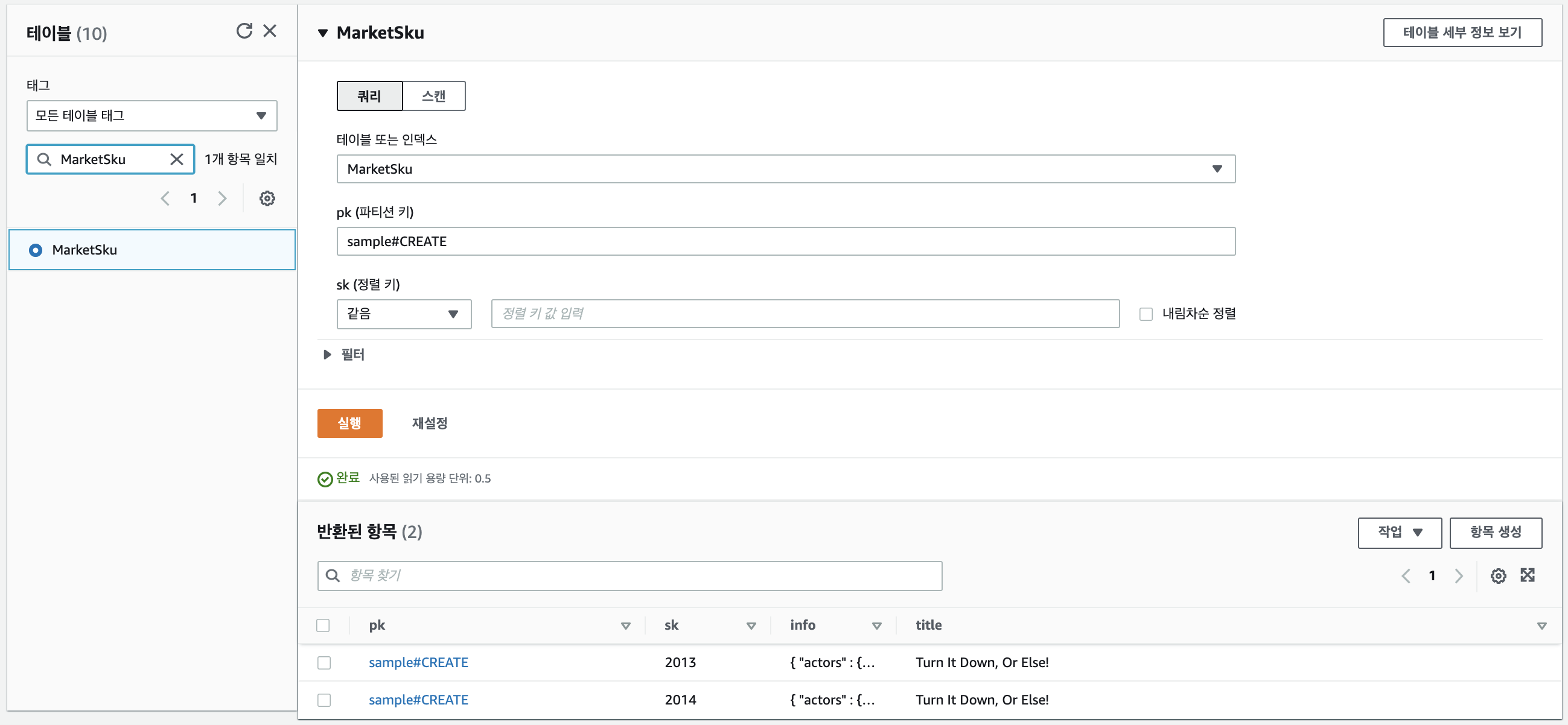
Task: Go to next page of returned items
Action: pos(1458,575)
